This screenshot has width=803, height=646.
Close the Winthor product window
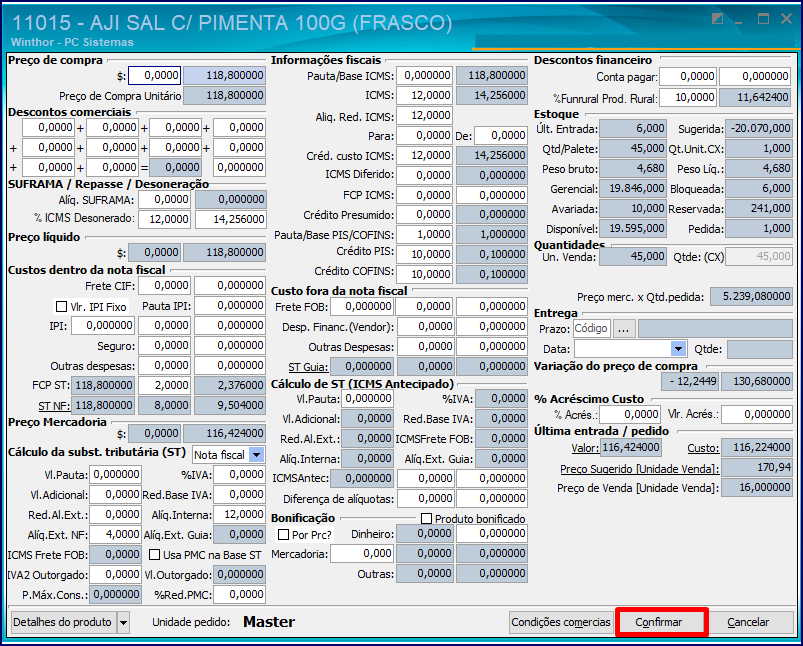787,19
